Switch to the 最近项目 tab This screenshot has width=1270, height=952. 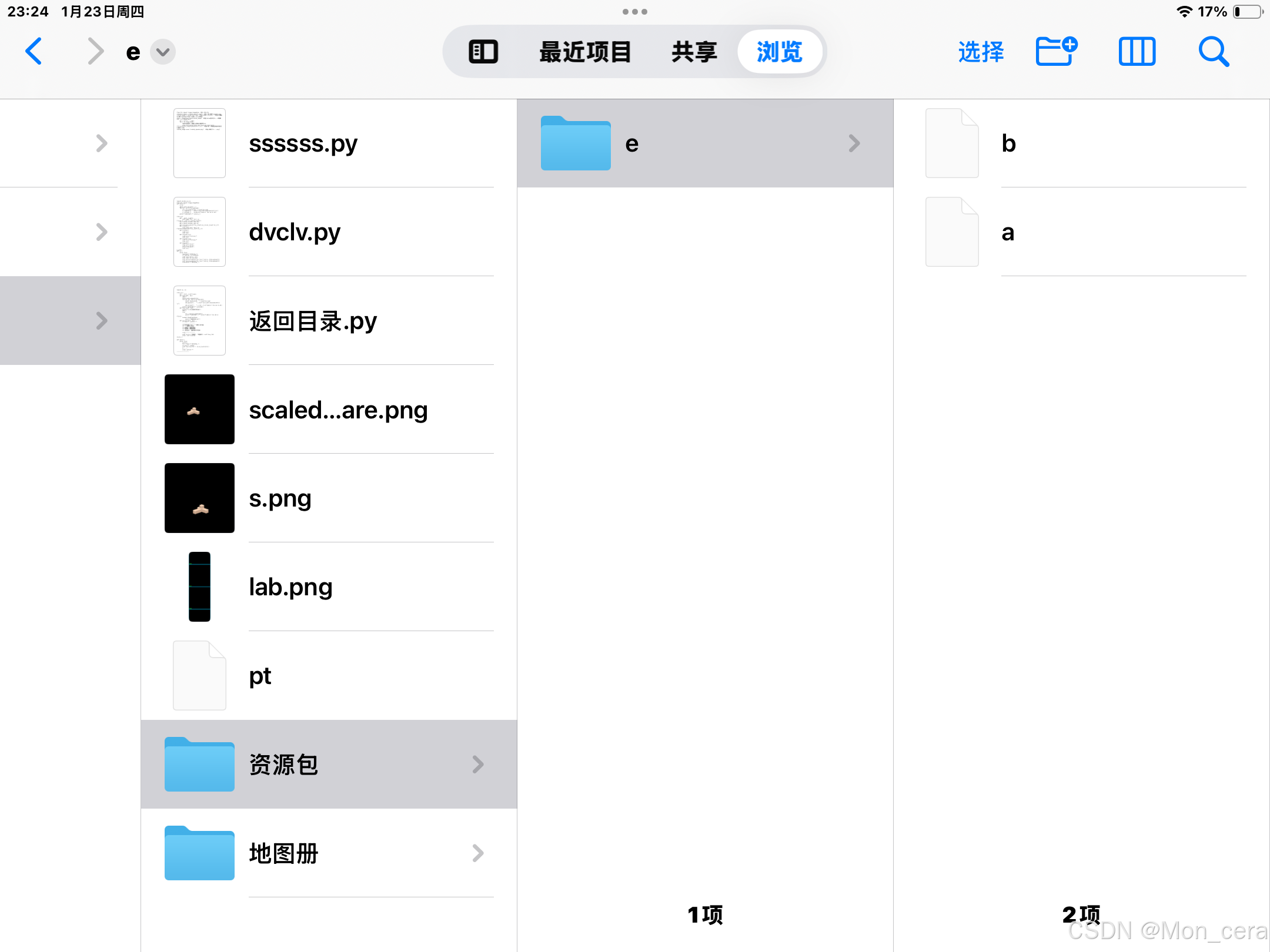point(585,52)
